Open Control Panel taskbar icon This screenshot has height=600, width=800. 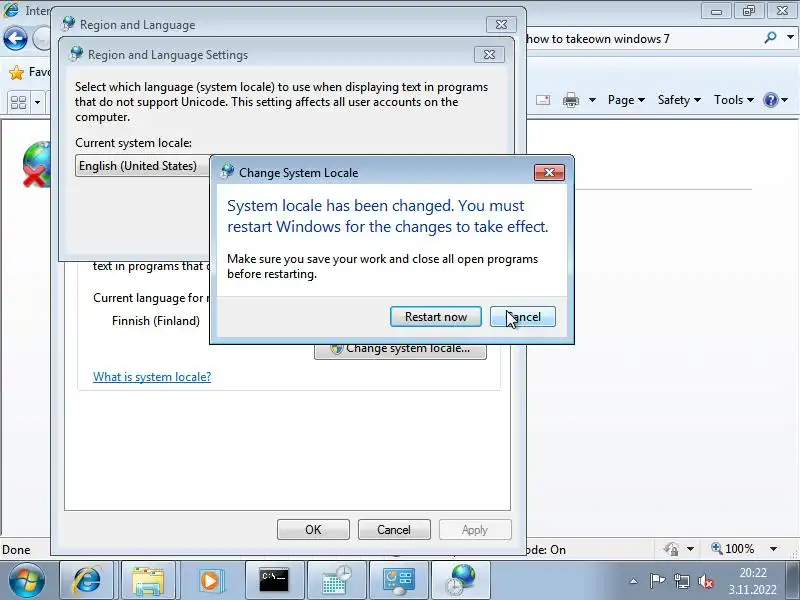[x=399, y=581]
